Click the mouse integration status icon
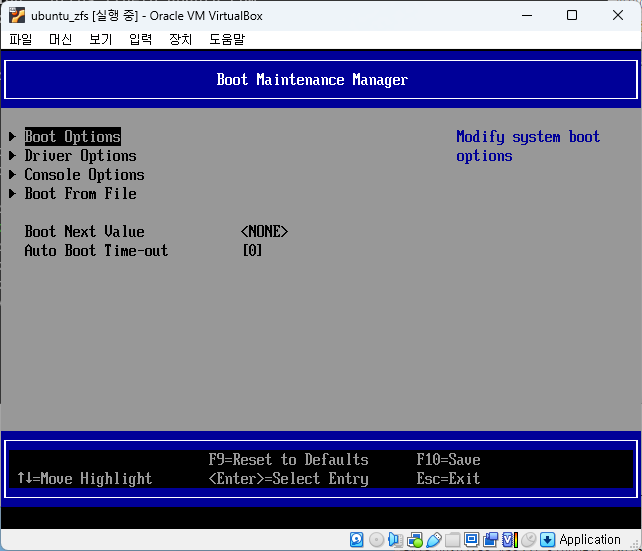Image resolution: width=642 pixels, height=551 pixels. coord(528,539)
